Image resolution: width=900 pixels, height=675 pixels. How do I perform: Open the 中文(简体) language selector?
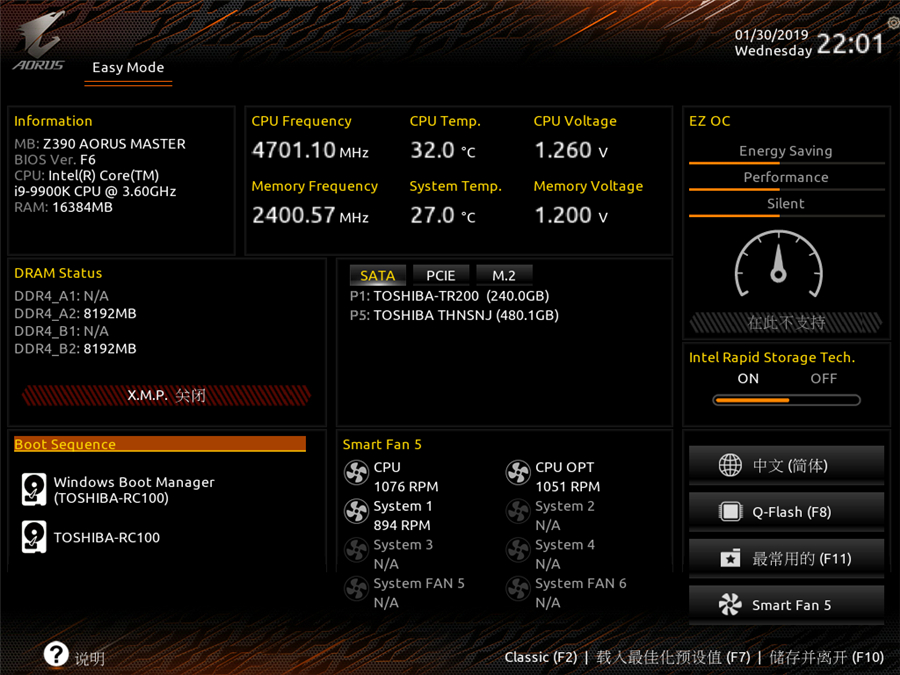(786, 466)
